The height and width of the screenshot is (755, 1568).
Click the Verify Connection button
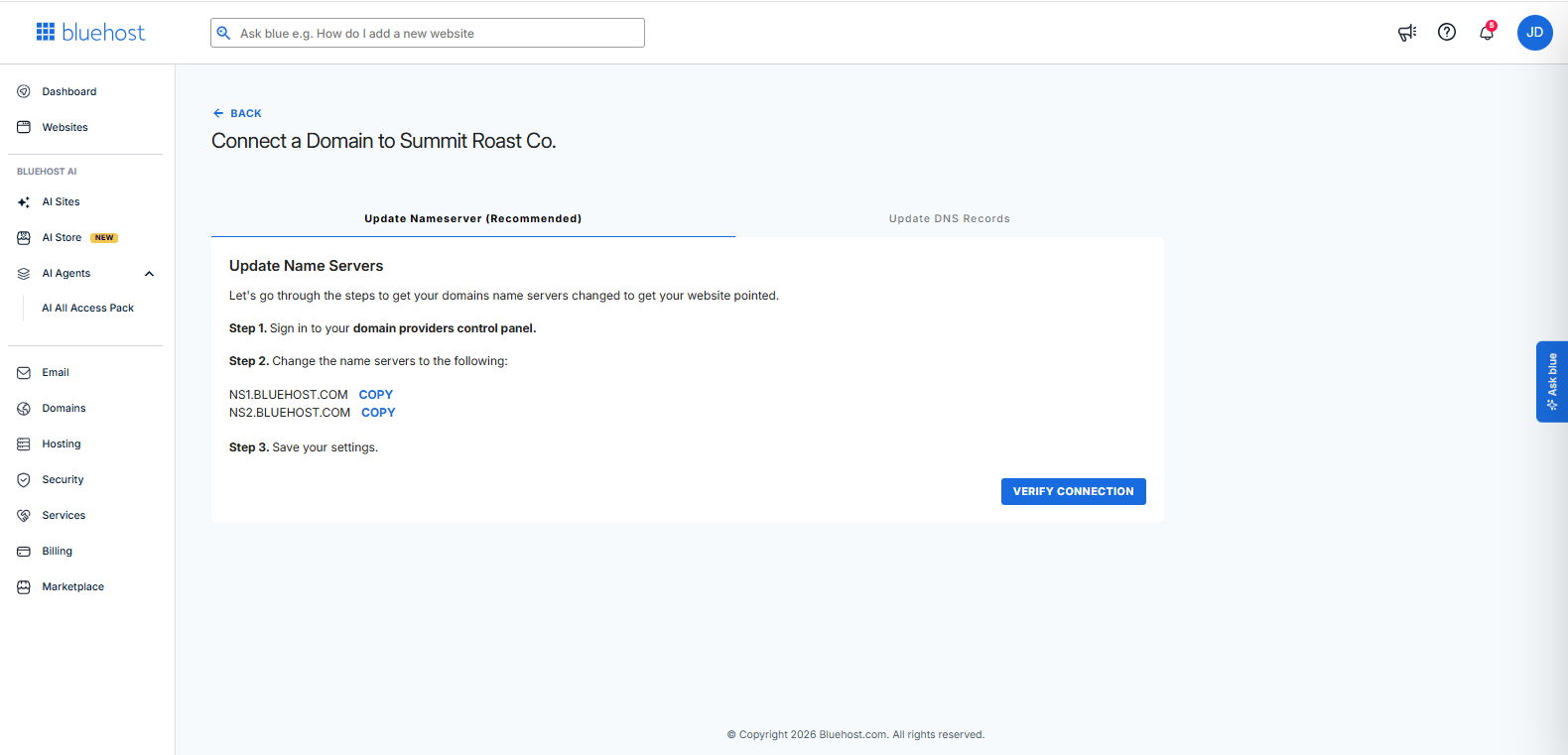pyautogui.click(x=1074, y=491)
